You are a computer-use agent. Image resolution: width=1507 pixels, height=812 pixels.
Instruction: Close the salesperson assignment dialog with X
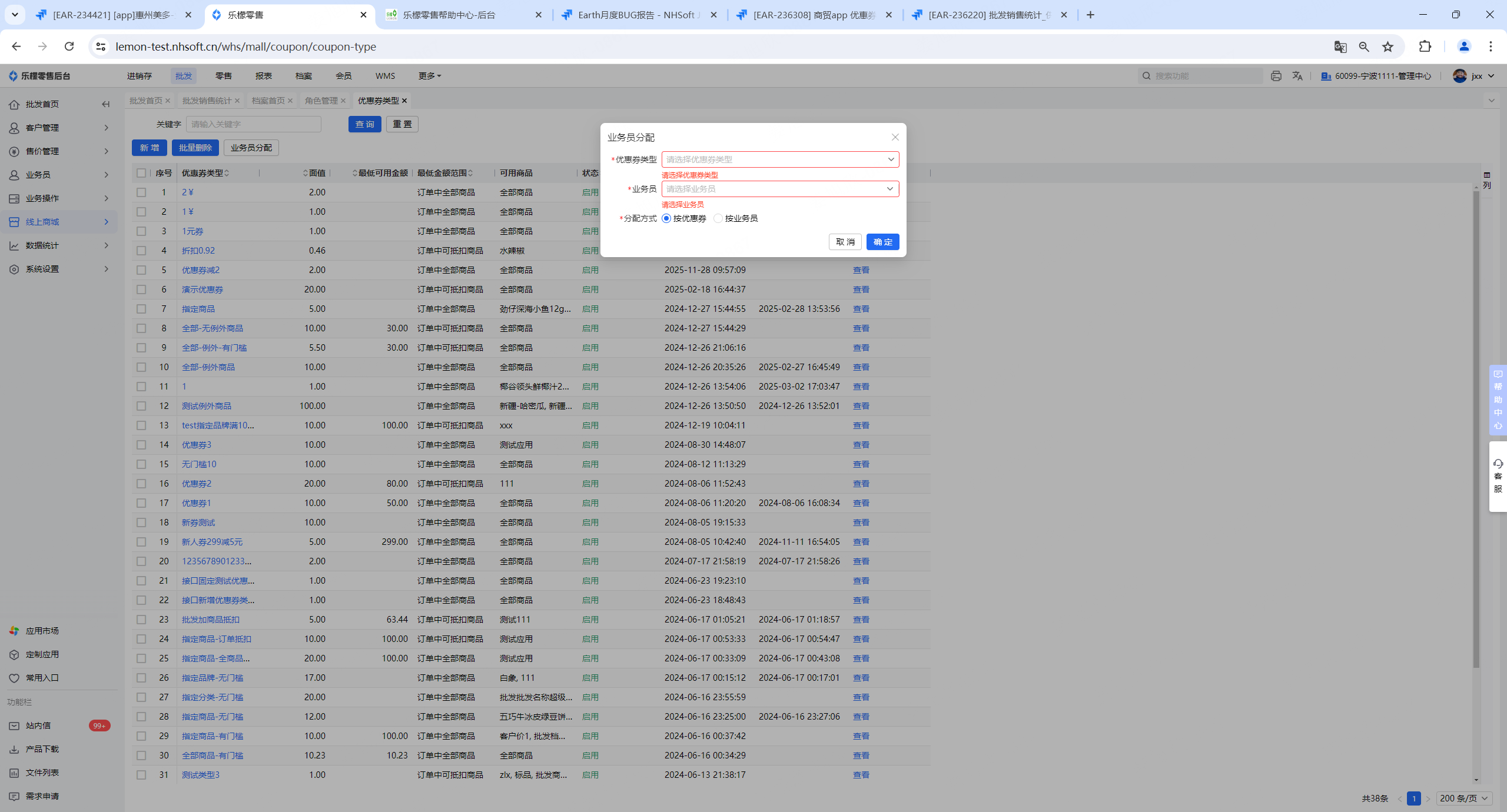895,137
